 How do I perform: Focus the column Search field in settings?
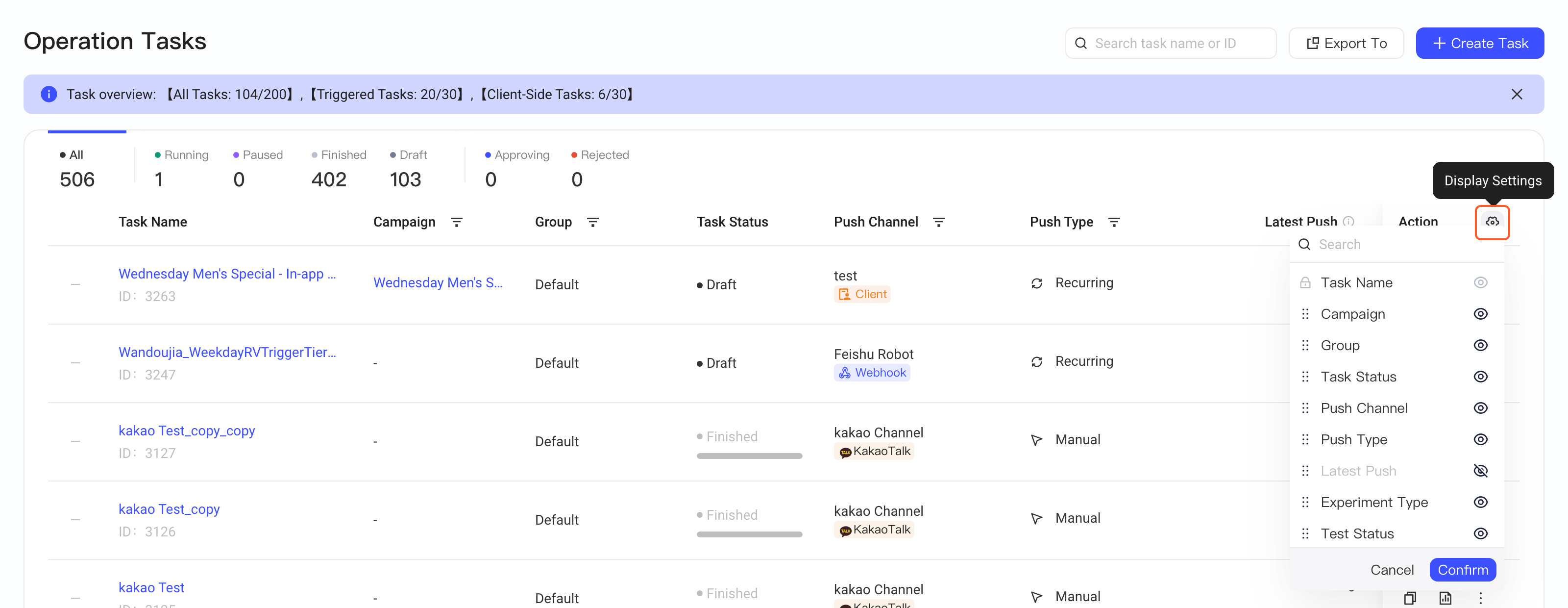pyautogui.click(x=1396, y=245)
